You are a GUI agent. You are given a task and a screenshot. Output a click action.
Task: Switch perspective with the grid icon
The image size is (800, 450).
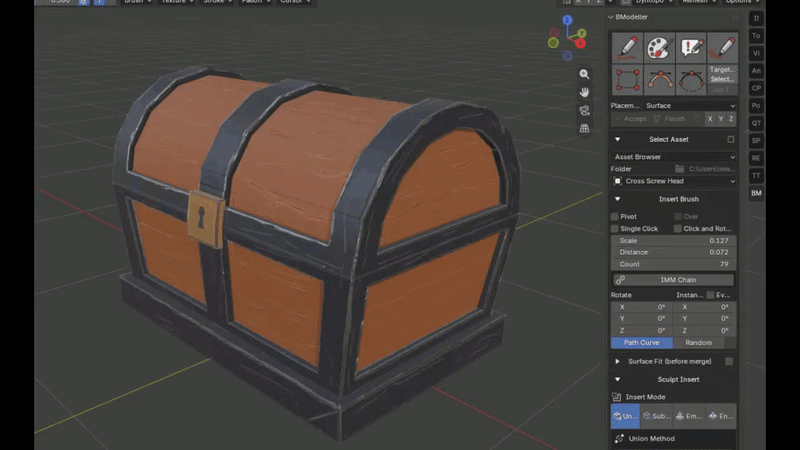tap(584, 129)
